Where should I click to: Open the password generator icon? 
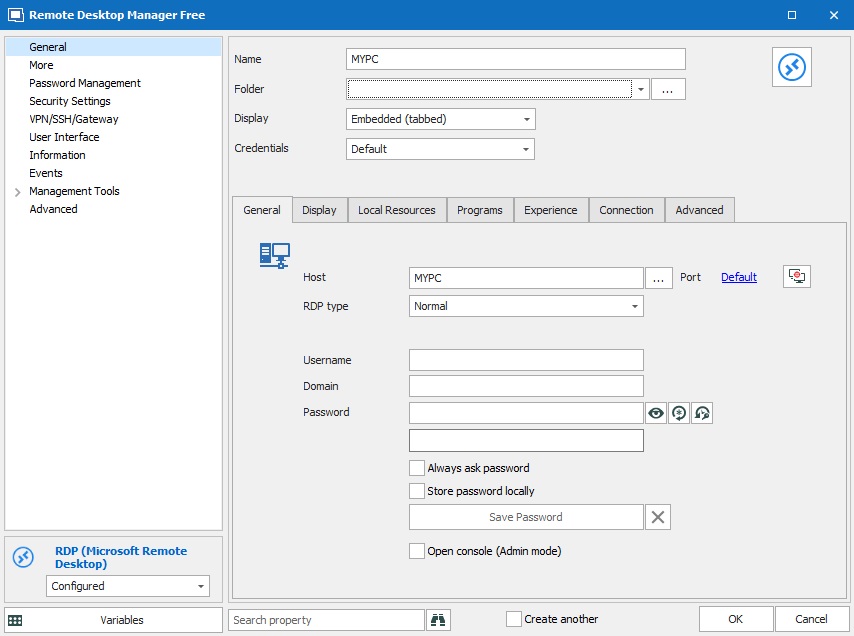coord(679,413)
